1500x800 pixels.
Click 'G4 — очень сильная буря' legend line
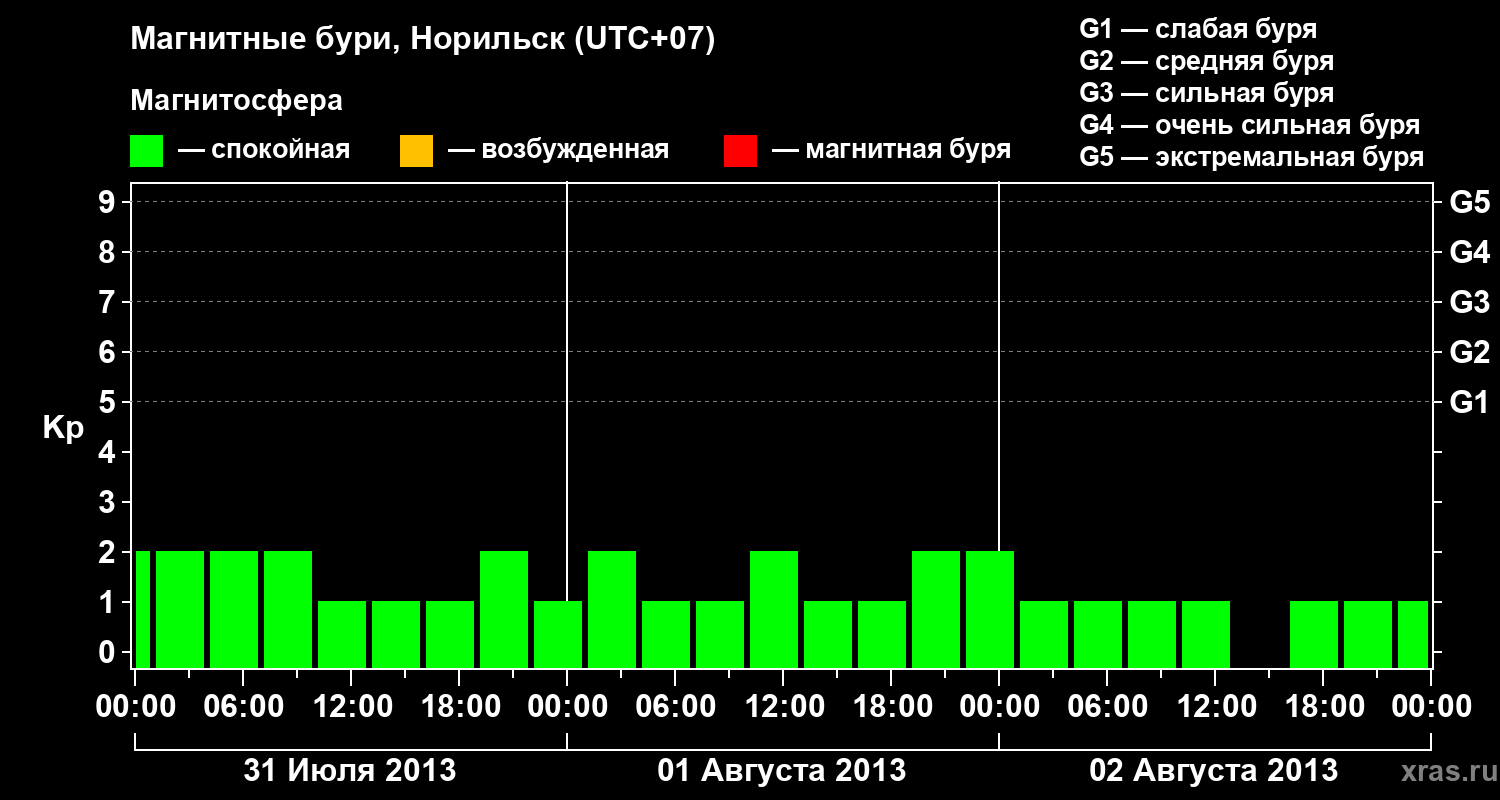pyautogui.click(x=1250, y=125)
